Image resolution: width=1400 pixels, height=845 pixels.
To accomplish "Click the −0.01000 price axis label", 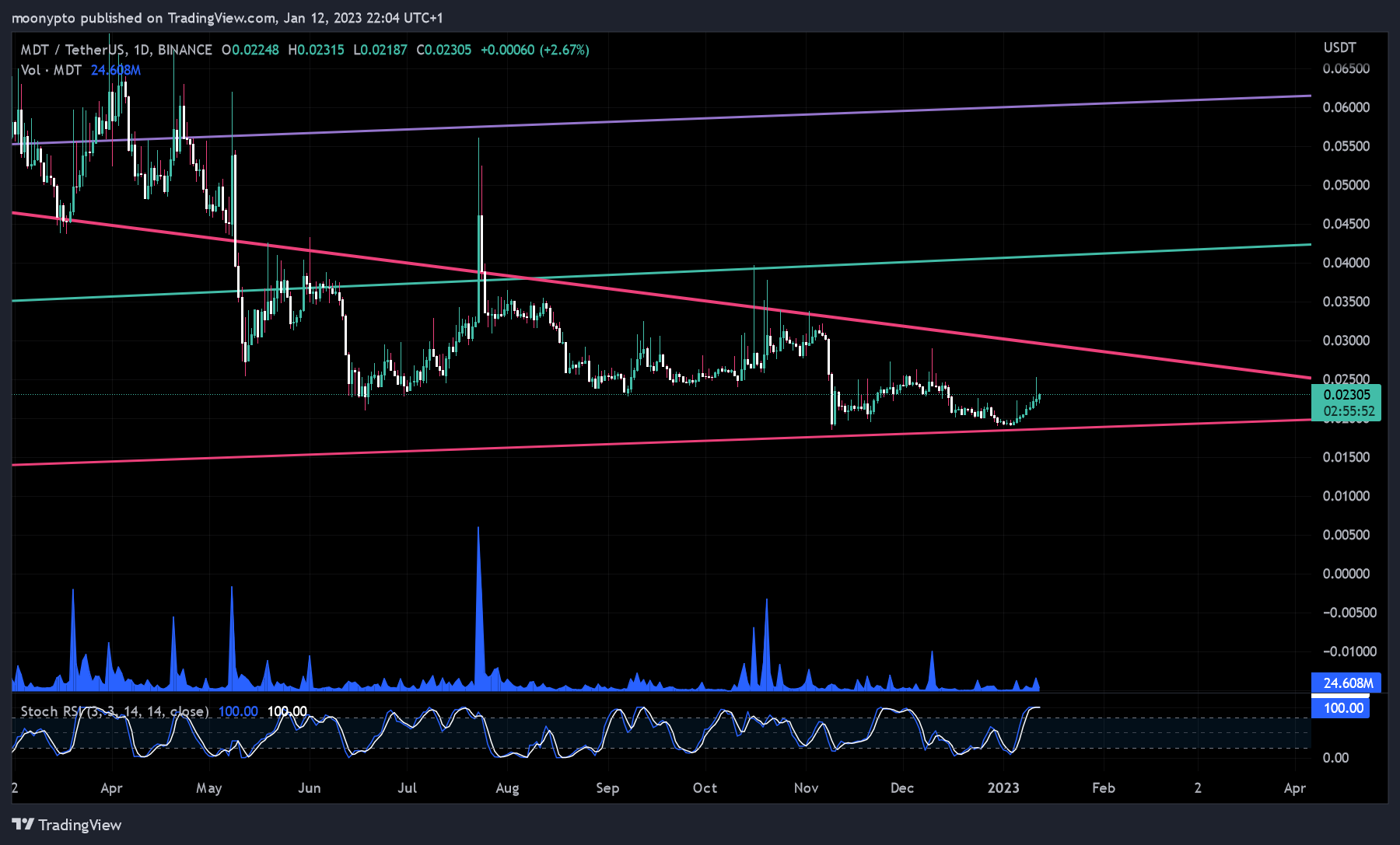I will (1349, 651).
